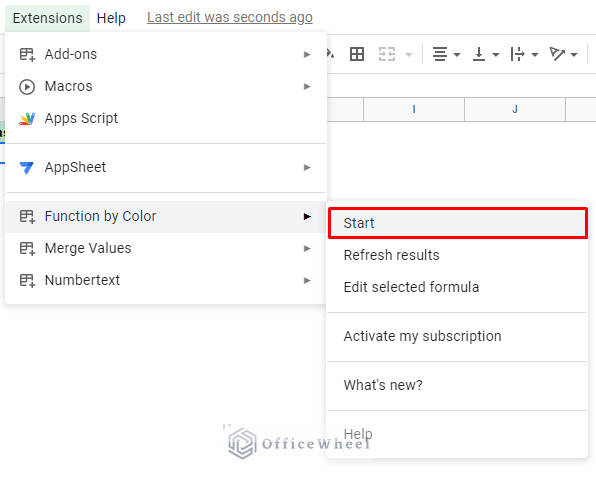Click the Horizontal align icon

coord(440,54)
